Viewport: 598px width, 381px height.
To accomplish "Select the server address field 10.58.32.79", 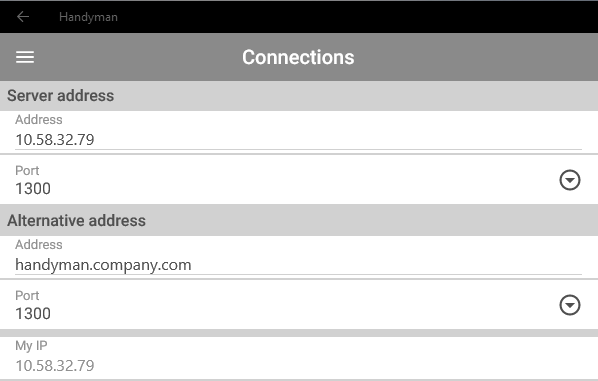I will 298,140.
